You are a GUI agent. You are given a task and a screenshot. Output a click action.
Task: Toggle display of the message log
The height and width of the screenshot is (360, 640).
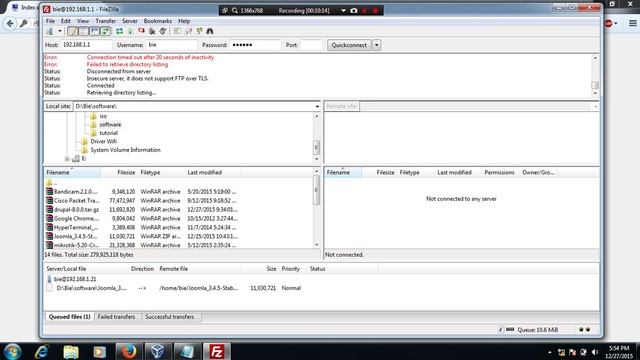(x=73, y=31)
